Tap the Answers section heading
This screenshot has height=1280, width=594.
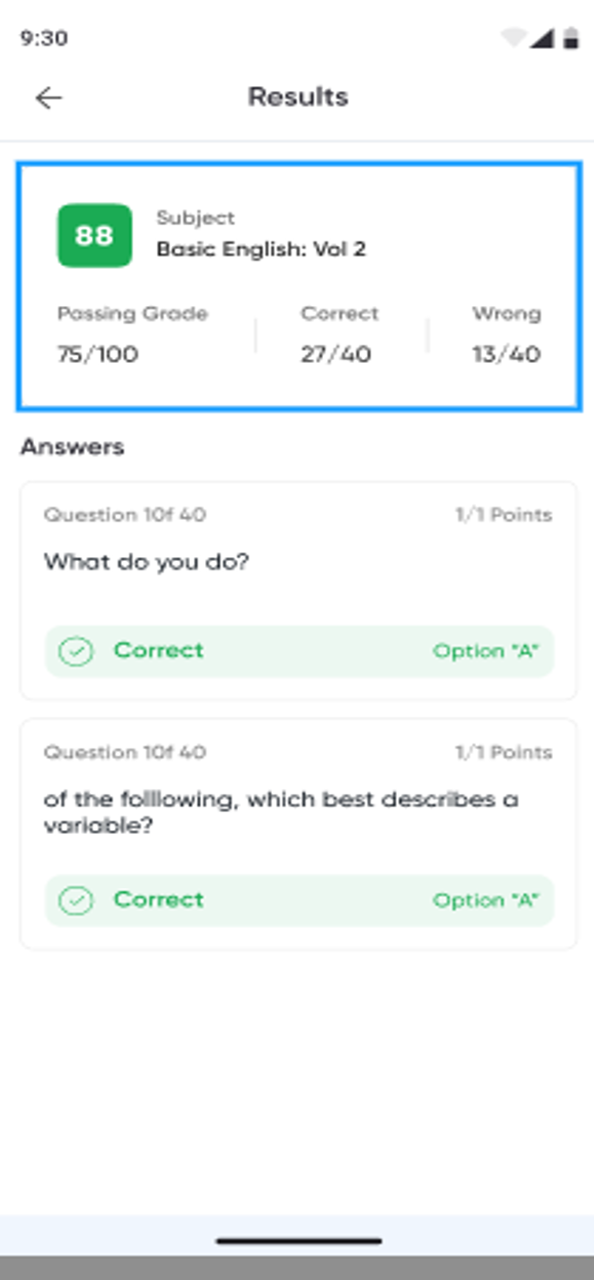tap(72, 447)
